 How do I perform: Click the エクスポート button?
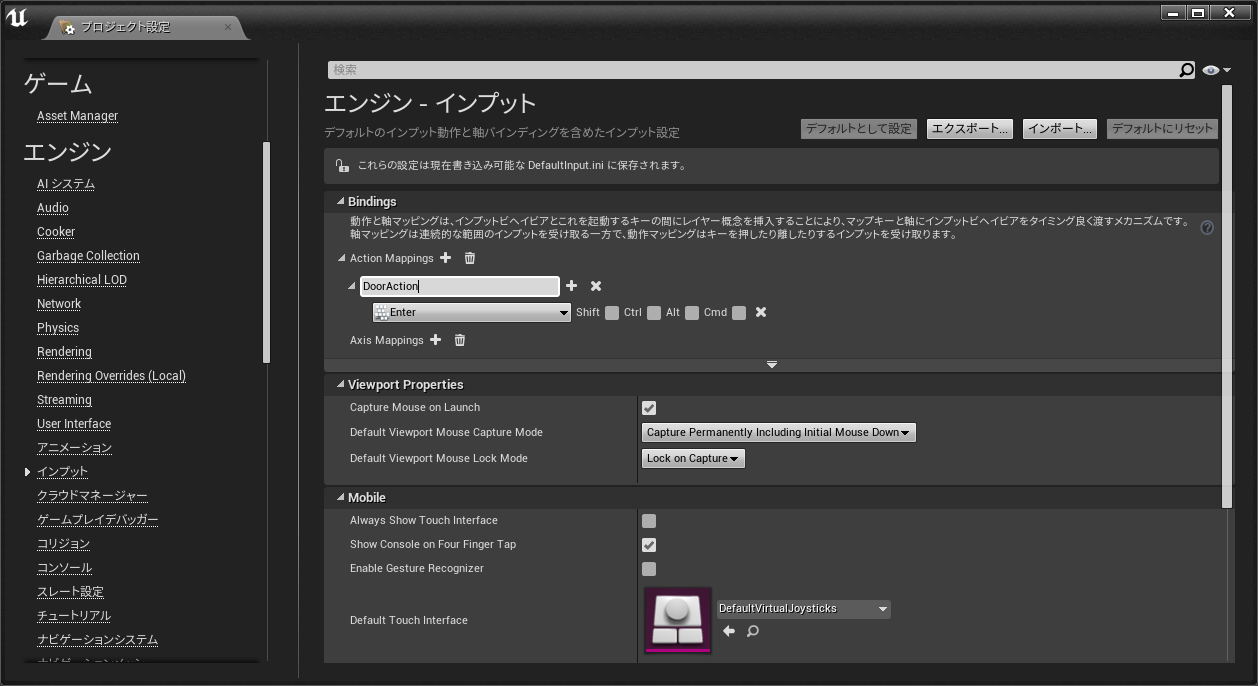tap(969, 129)
